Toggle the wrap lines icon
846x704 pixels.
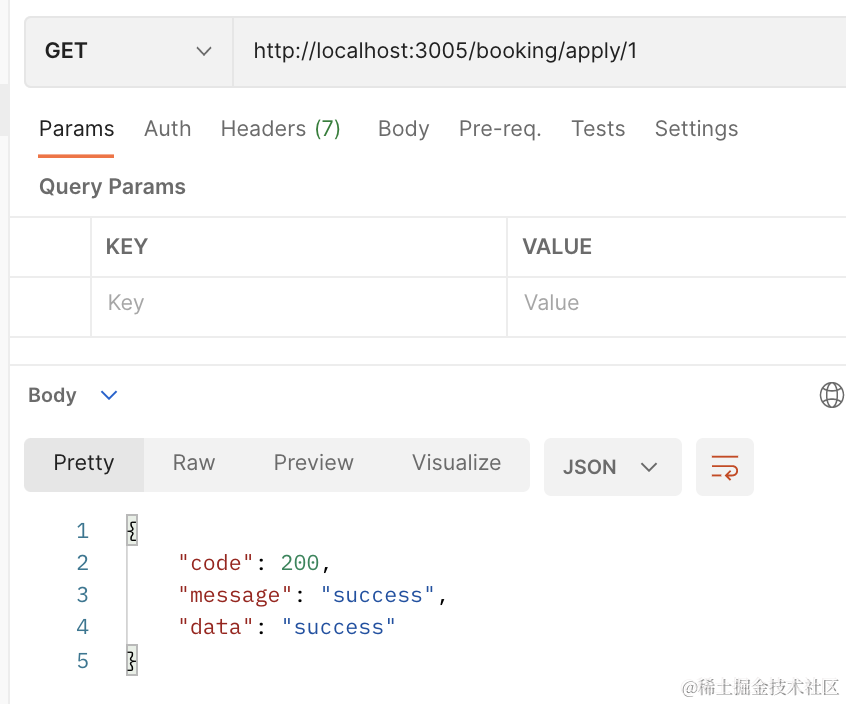click(724, 467)
